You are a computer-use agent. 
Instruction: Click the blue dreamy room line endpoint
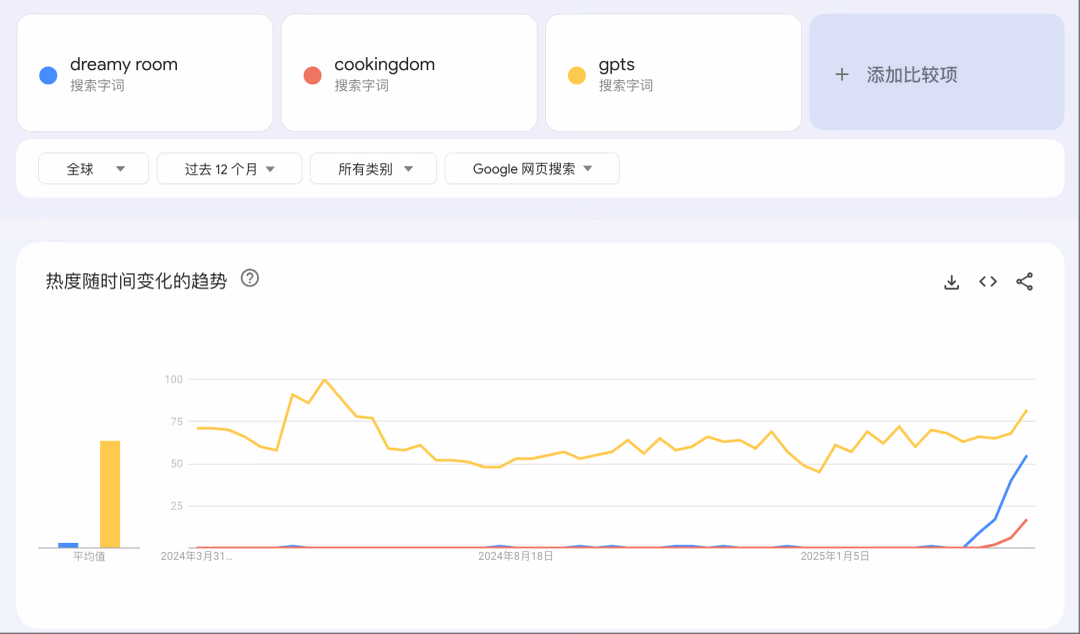1027,456
